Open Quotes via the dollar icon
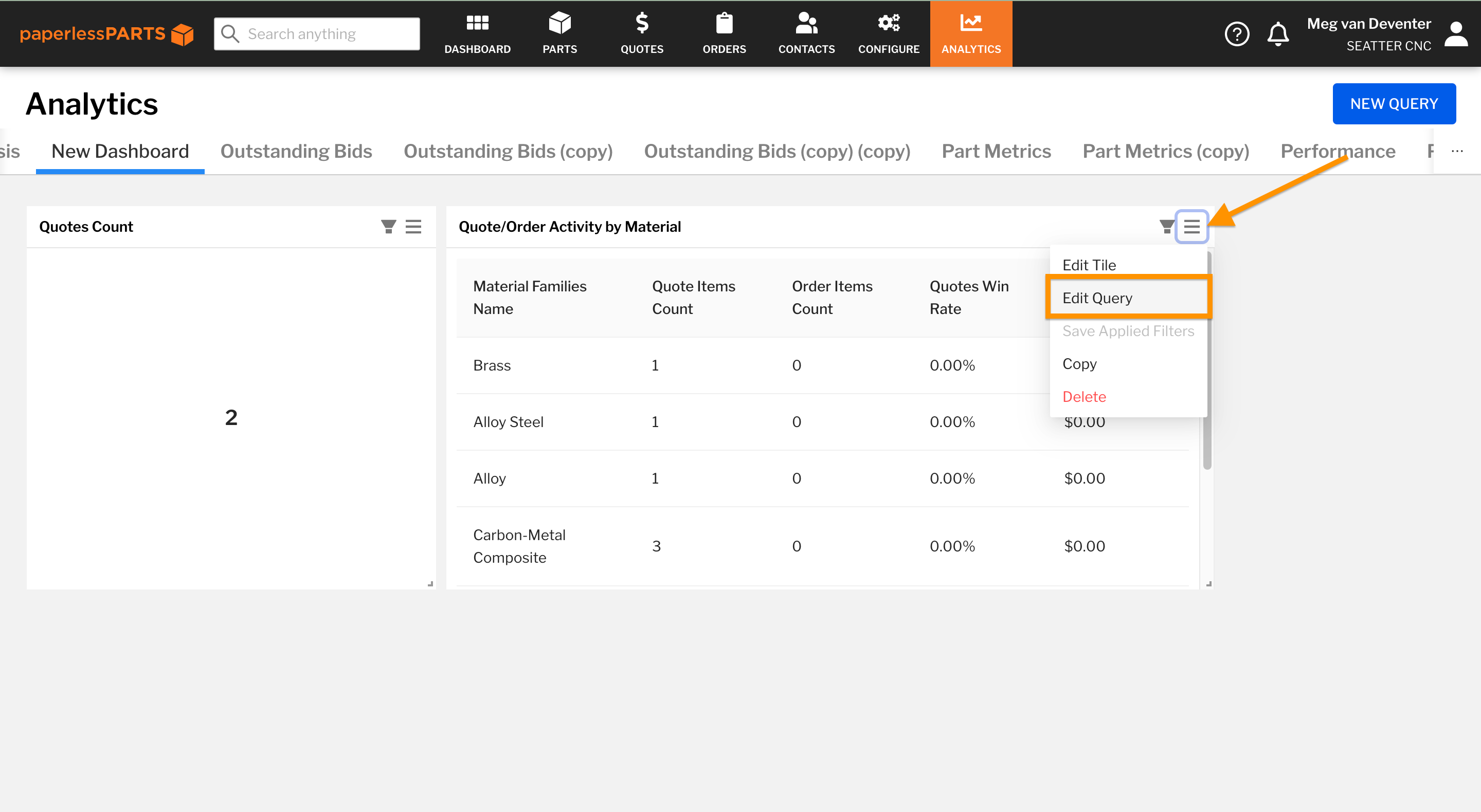This screenshot has width=1481, height=812. [x=642, y=23]
